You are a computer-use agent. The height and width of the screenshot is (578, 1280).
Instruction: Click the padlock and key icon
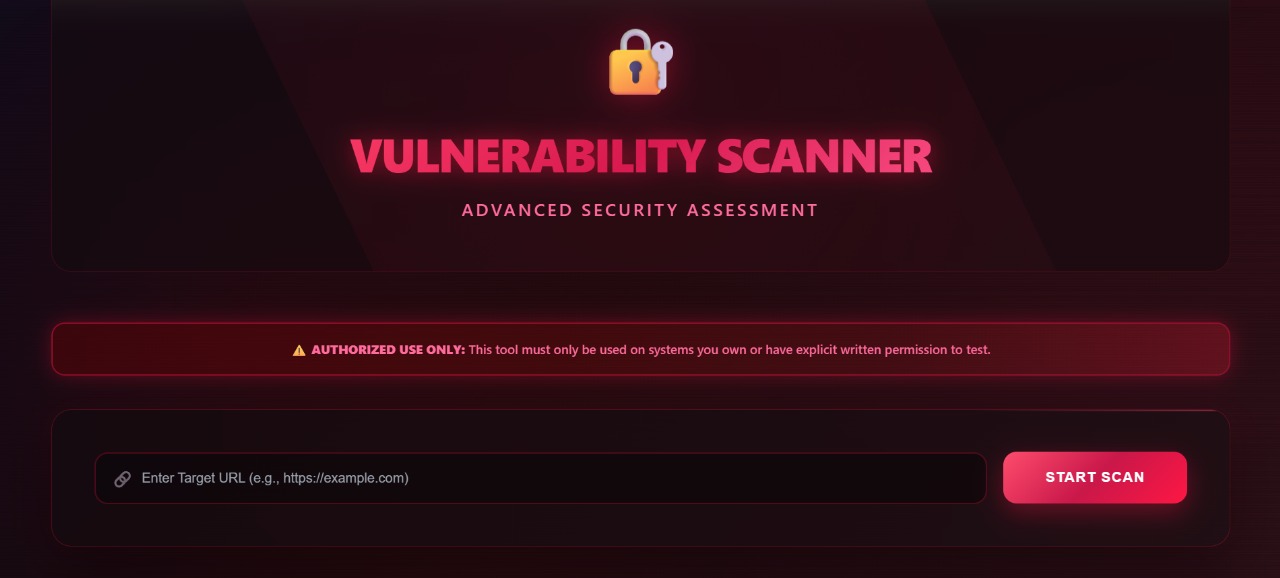click(x=640, y=62)
